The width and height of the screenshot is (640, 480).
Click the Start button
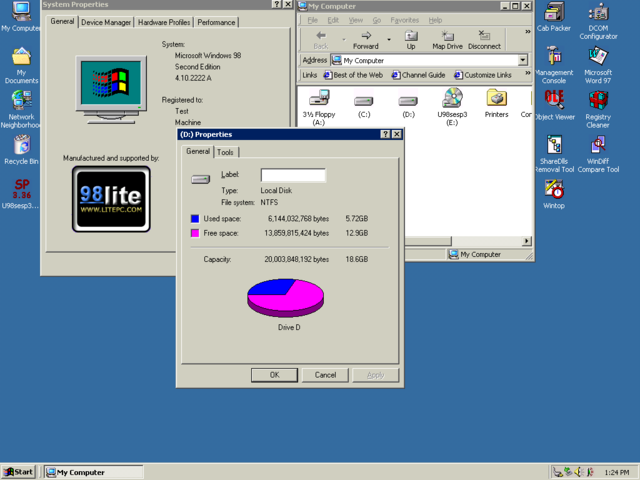pos(19,472)
